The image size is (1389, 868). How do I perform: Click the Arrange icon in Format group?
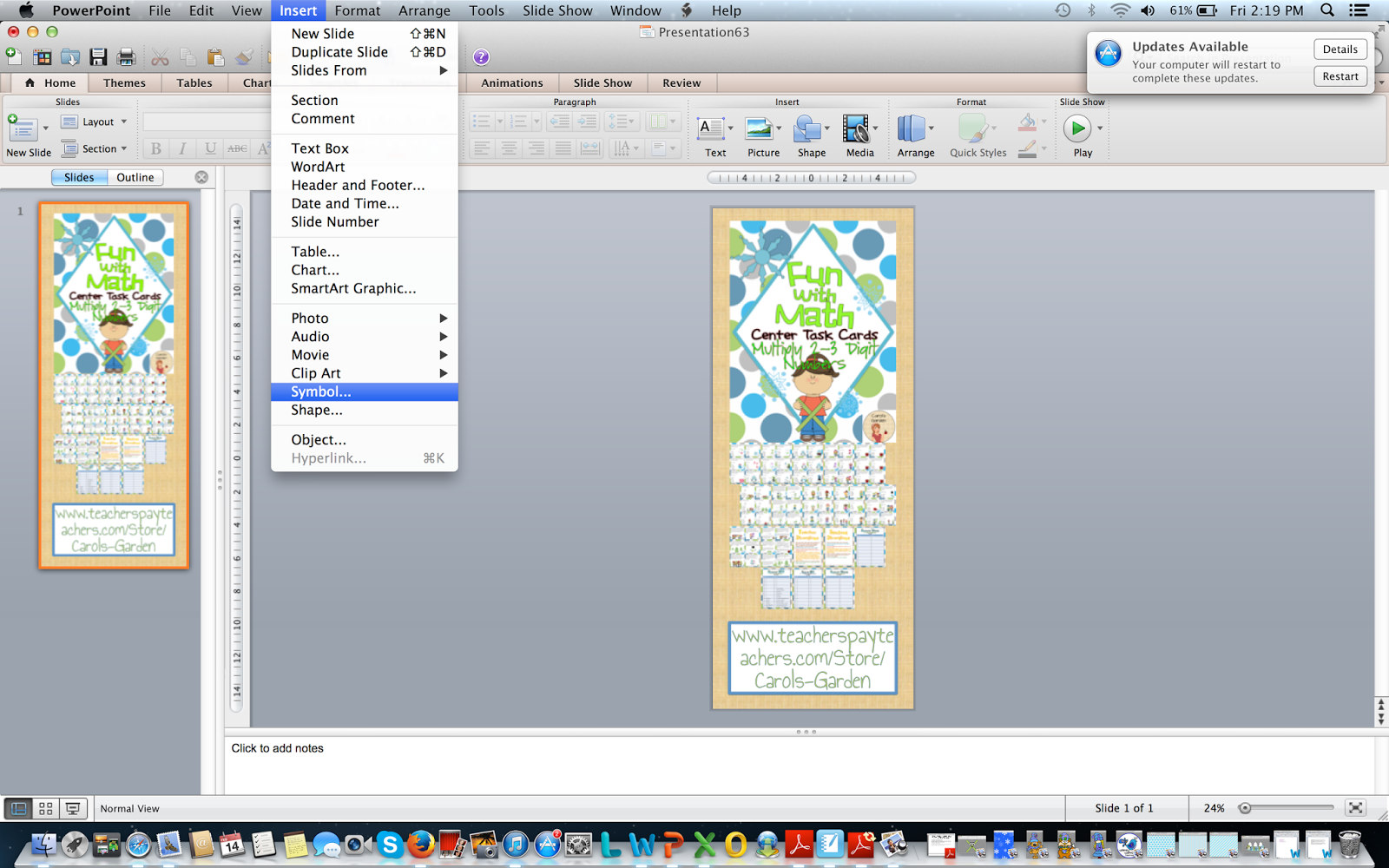point(911,128)
